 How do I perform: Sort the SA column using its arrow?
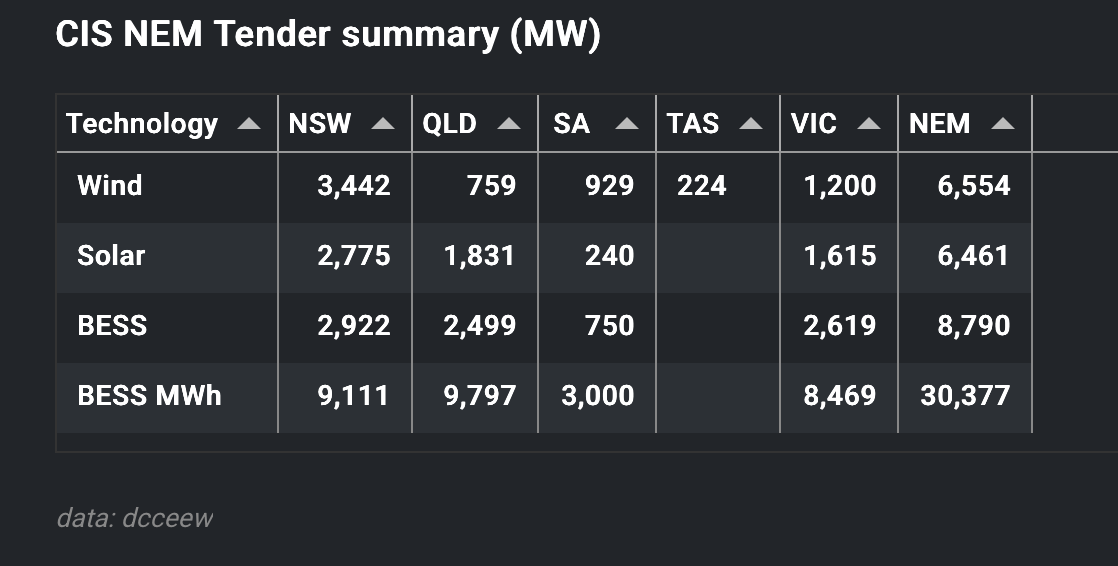(x=627, y=124)
